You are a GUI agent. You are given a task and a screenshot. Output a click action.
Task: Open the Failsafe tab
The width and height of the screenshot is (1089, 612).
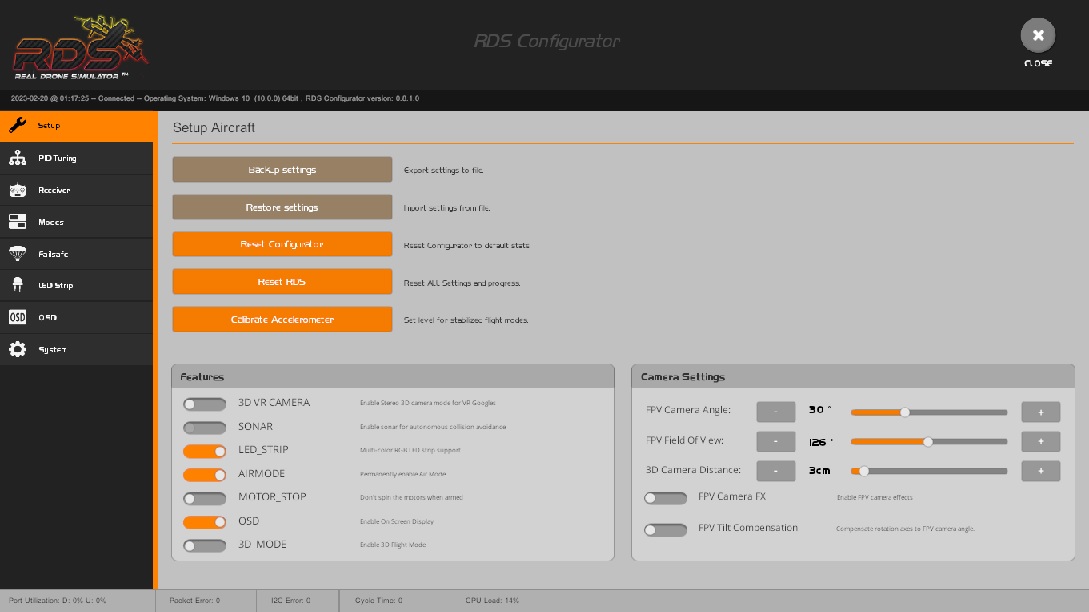point(76,254)
